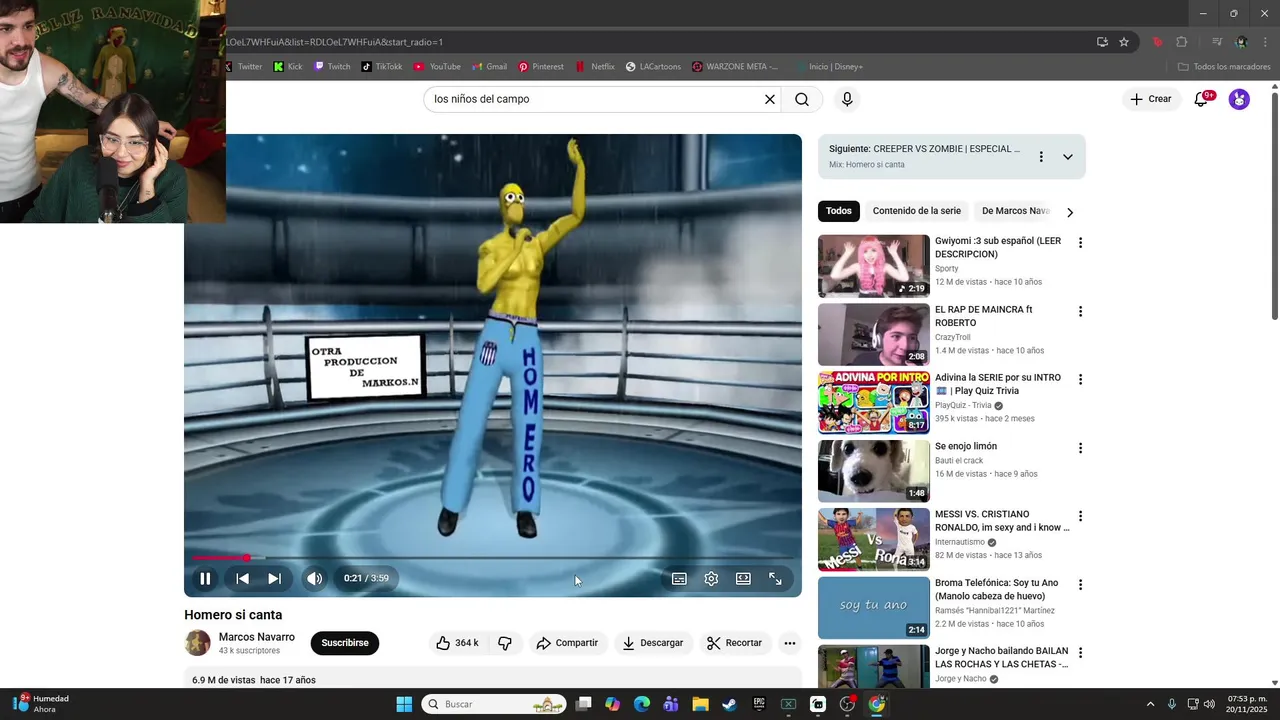
Task: Open the 'Se enojo limón' video title
Action: point(966,446)
